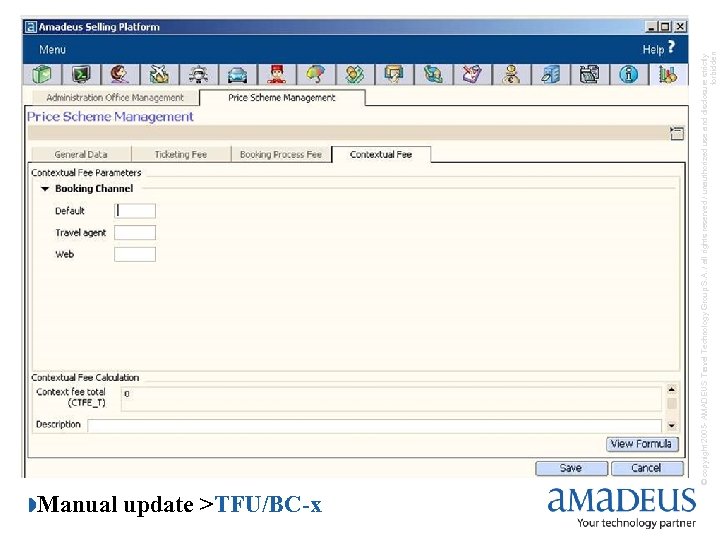Open the hotel bellboy icon

pyautogui.click(x=276, y=74)
